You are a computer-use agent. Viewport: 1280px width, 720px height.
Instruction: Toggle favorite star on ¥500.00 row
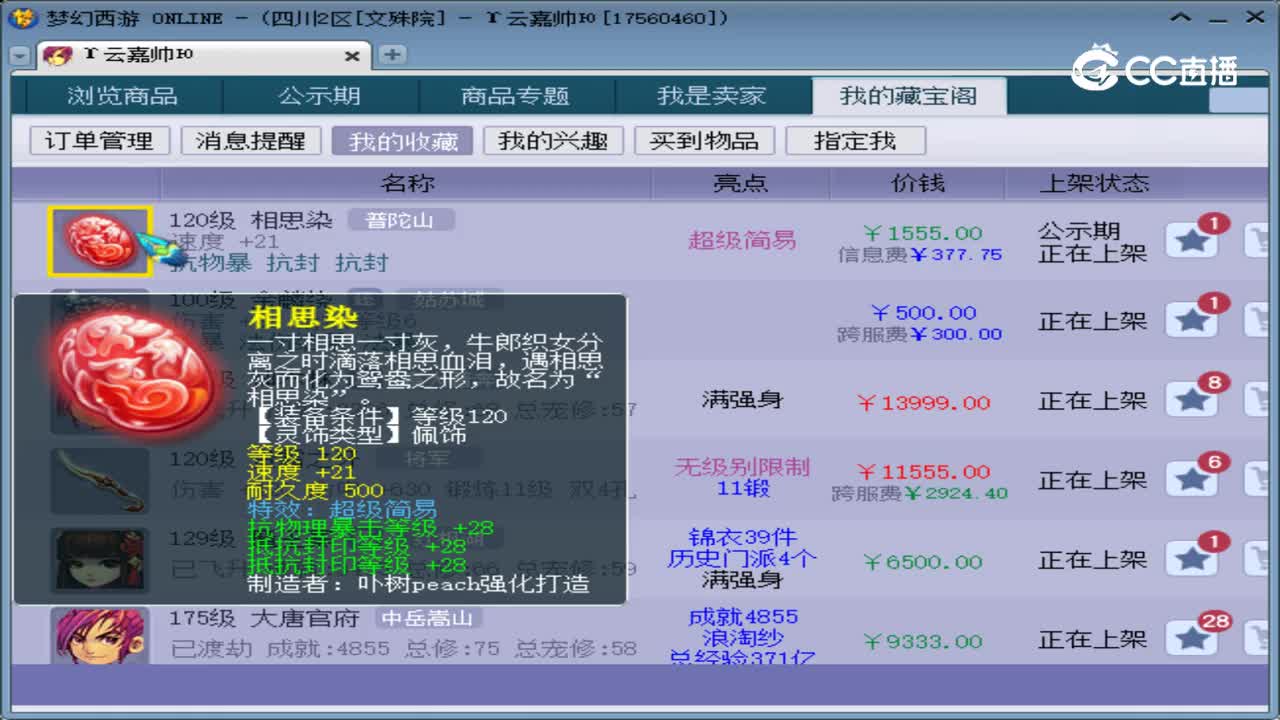(x=1192, y=320)
